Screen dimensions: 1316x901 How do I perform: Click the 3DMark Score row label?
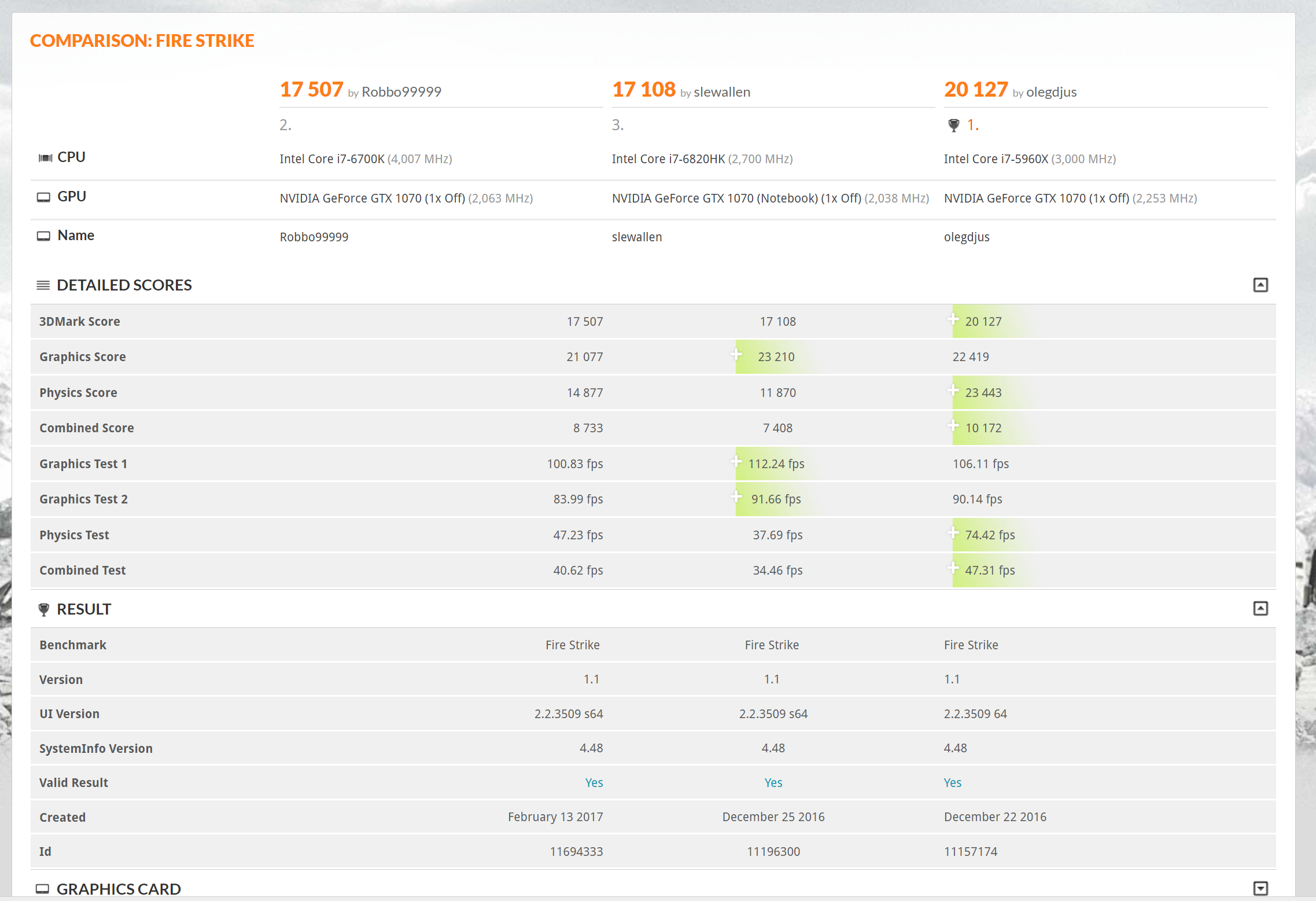[80, 322]
